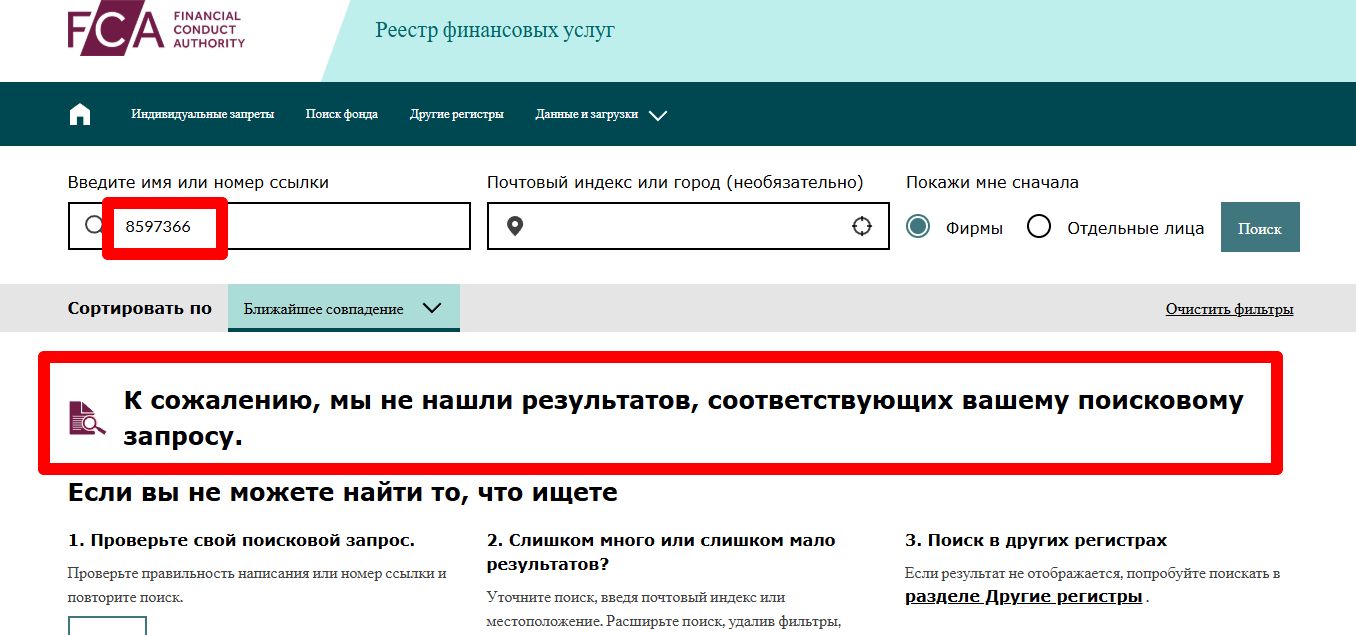This screenshot has height=635, width=1356.
Task: Open the Поиск фонда menu item
Action: 341,115
